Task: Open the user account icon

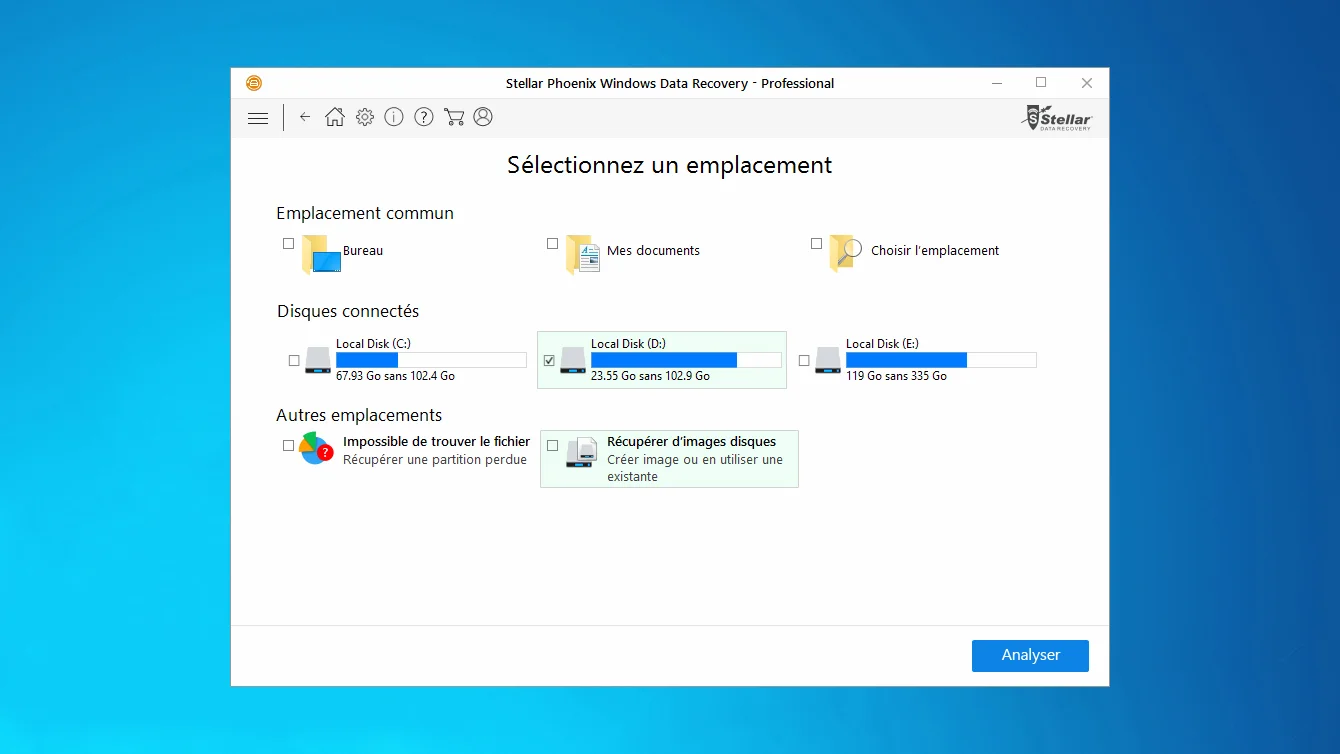Action: [483, 117]
